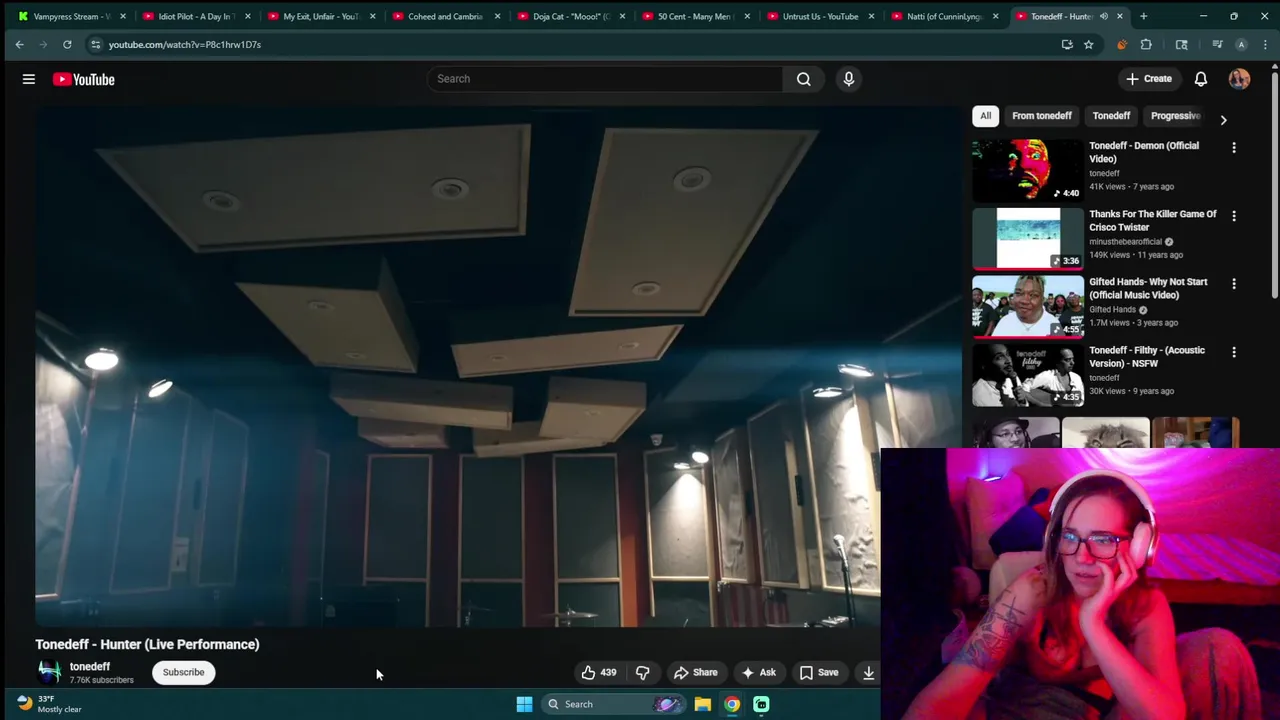Go to the YouTube home logo

tap(84, 79)
